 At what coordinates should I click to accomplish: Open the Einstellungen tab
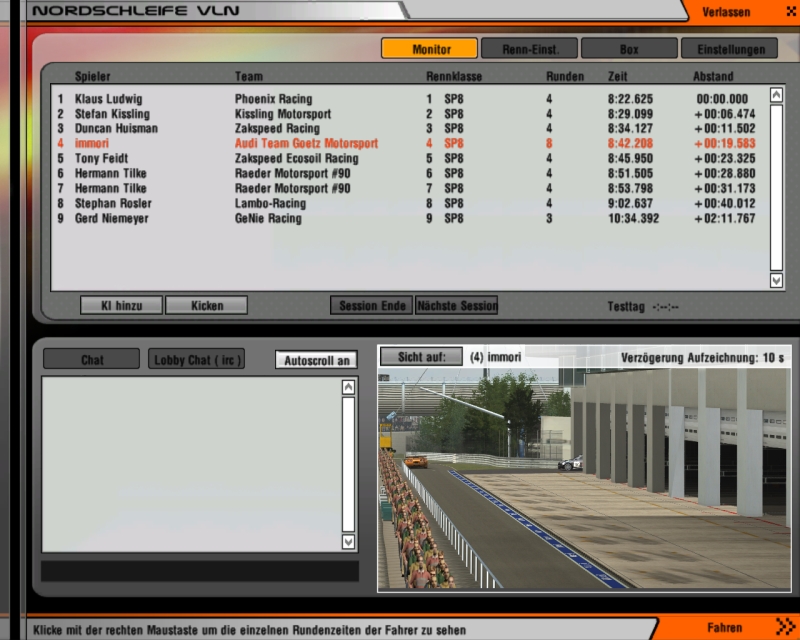pos(729,48)
